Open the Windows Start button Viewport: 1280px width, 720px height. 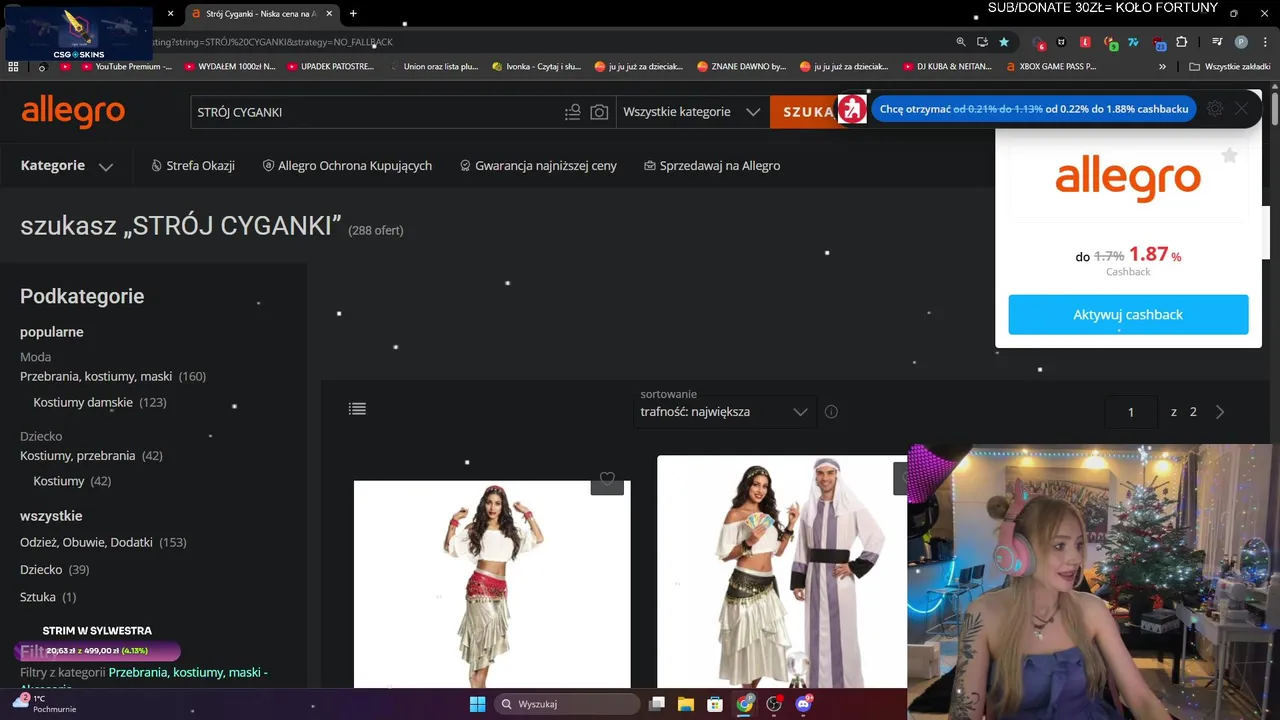(x=477, y=704)
